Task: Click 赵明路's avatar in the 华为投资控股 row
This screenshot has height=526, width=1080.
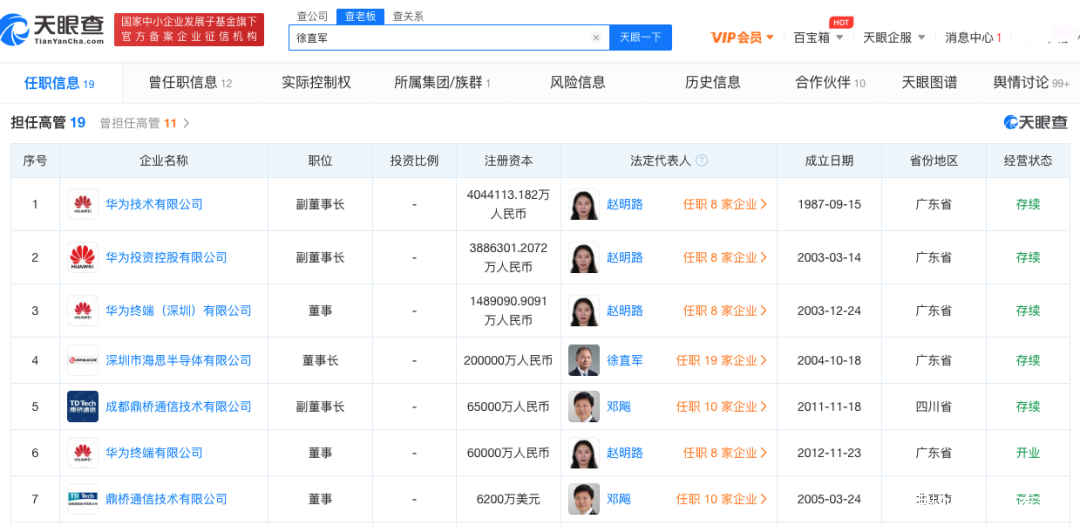Action: pyautogui.click(x=583, y=258)
